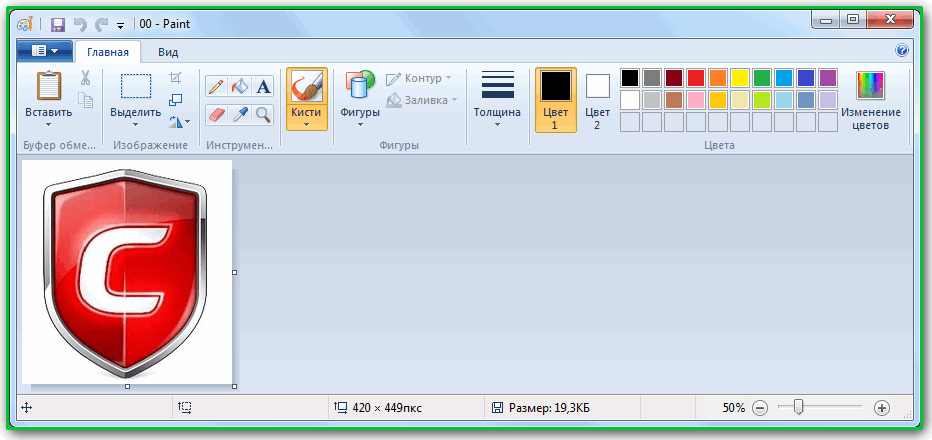Screen dimensions: 932x440
Task: Pick the orange color swatch
Action: (x=718, y=78)
